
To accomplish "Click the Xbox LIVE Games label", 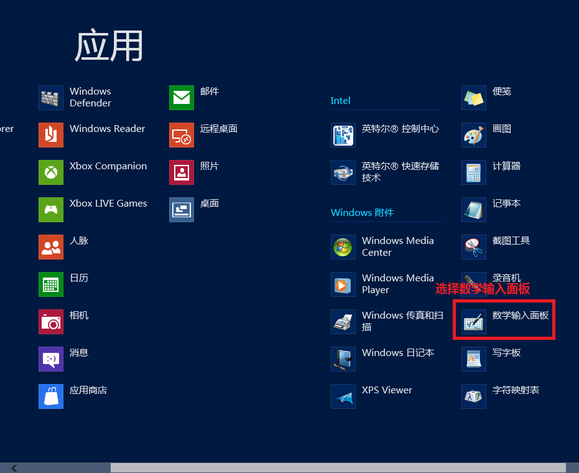I will (108, 203).
